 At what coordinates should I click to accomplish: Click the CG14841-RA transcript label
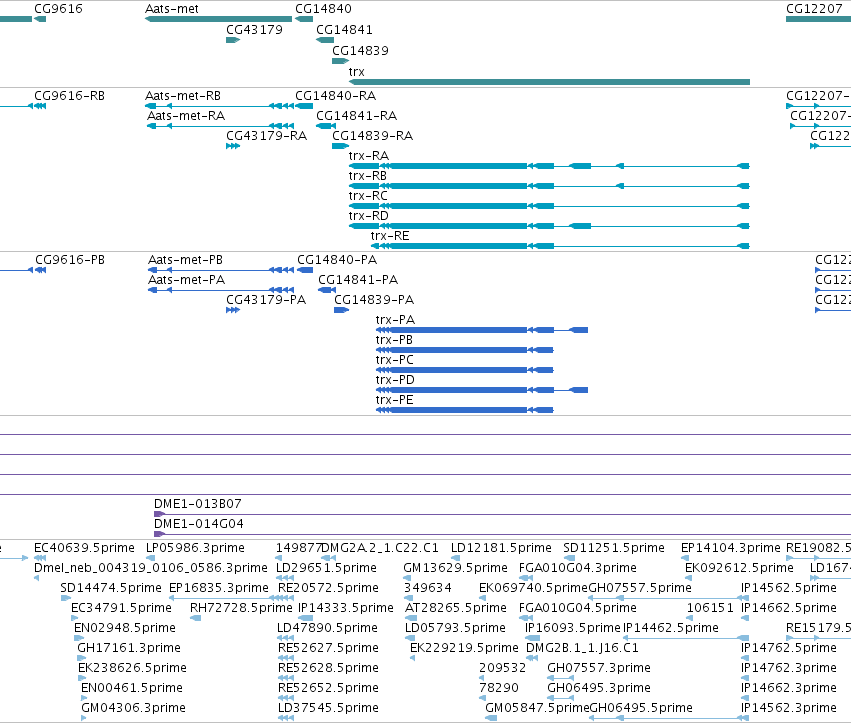357,116
